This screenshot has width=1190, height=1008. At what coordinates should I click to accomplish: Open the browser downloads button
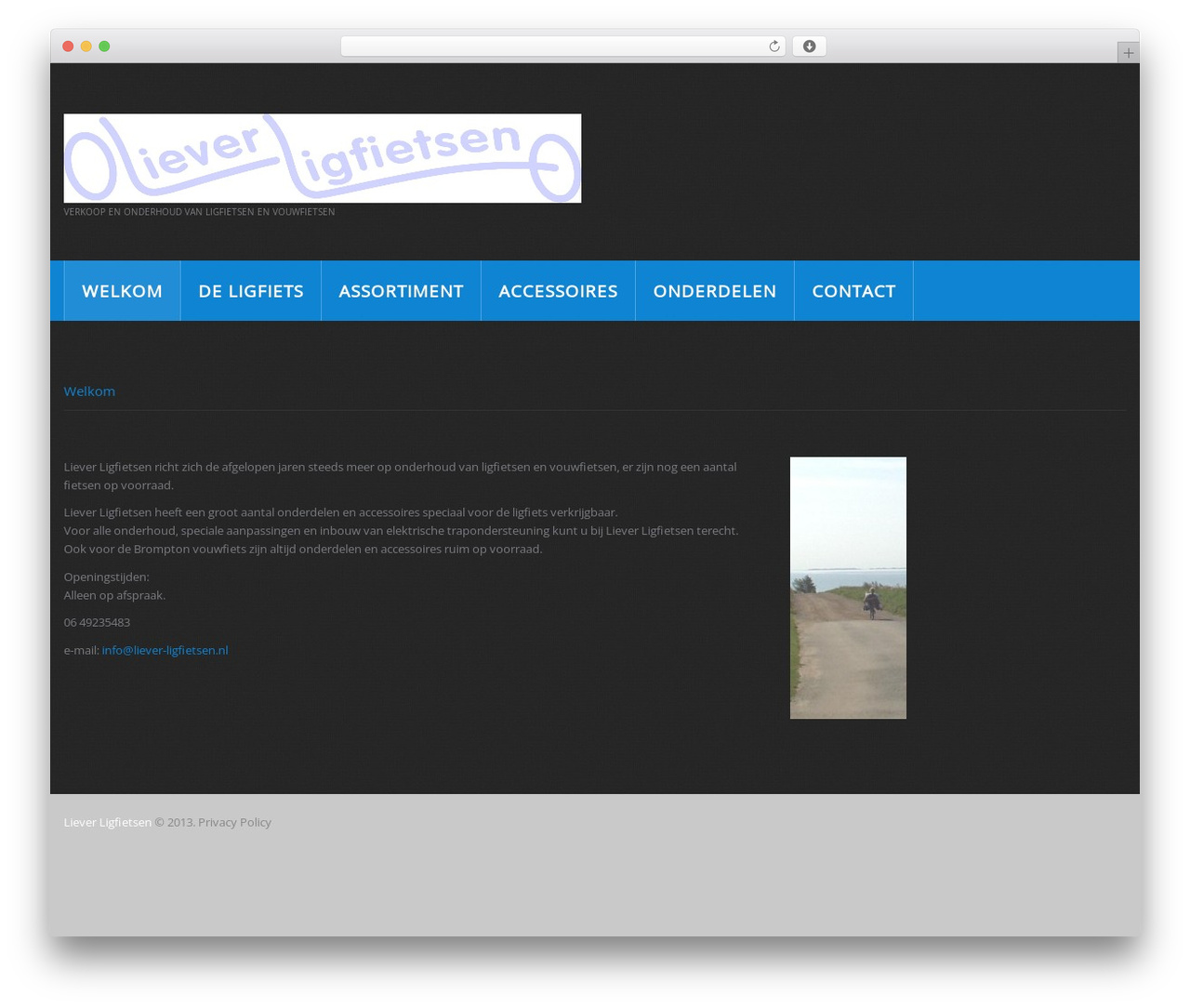coord(809,46)
